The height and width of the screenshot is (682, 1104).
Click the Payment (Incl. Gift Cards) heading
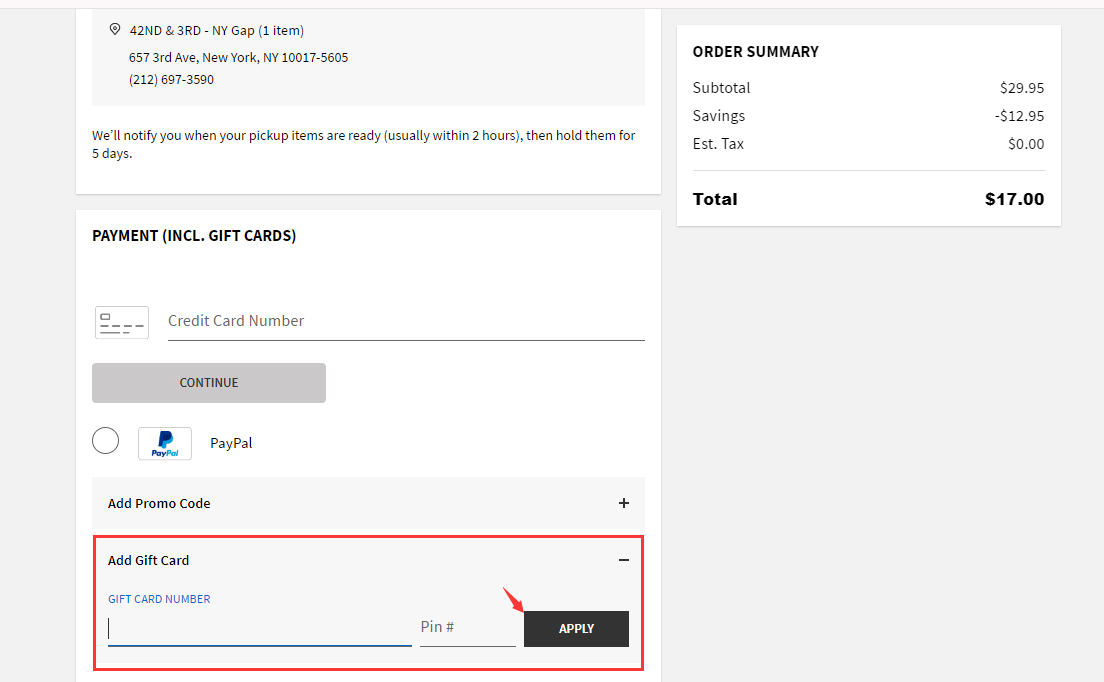click(x=194, y=236)
